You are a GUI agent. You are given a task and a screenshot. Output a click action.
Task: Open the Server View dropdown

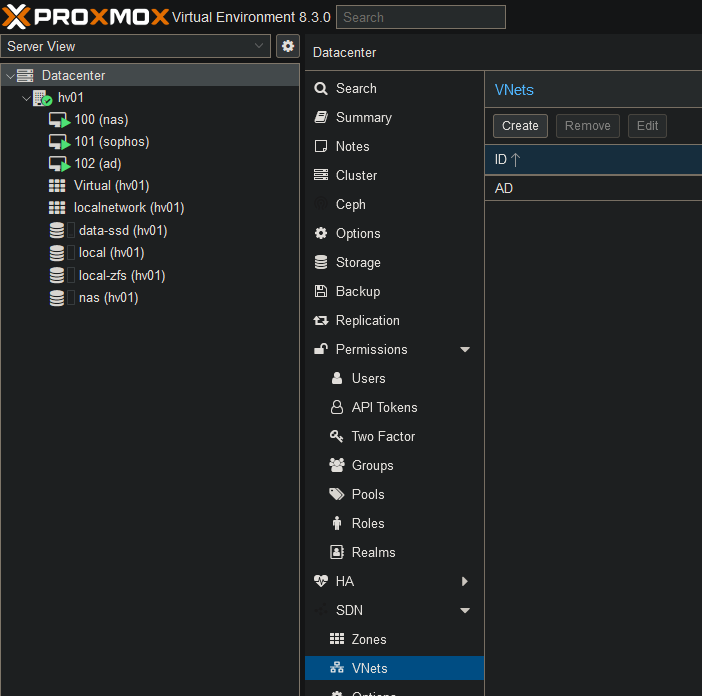click(x=136, y=46)
